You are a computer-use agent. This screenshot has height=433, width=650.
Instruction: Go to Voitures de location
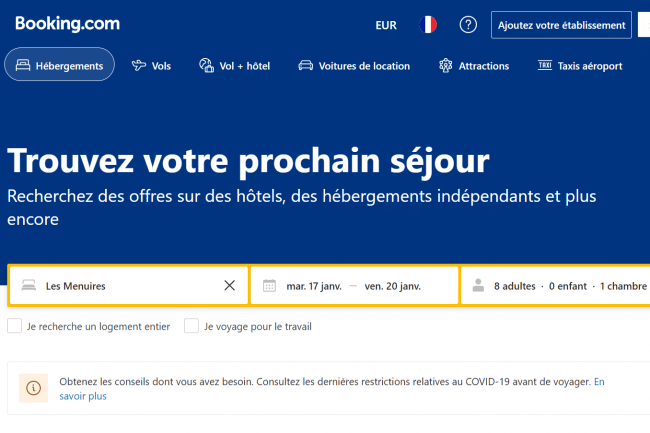point(354,66)
